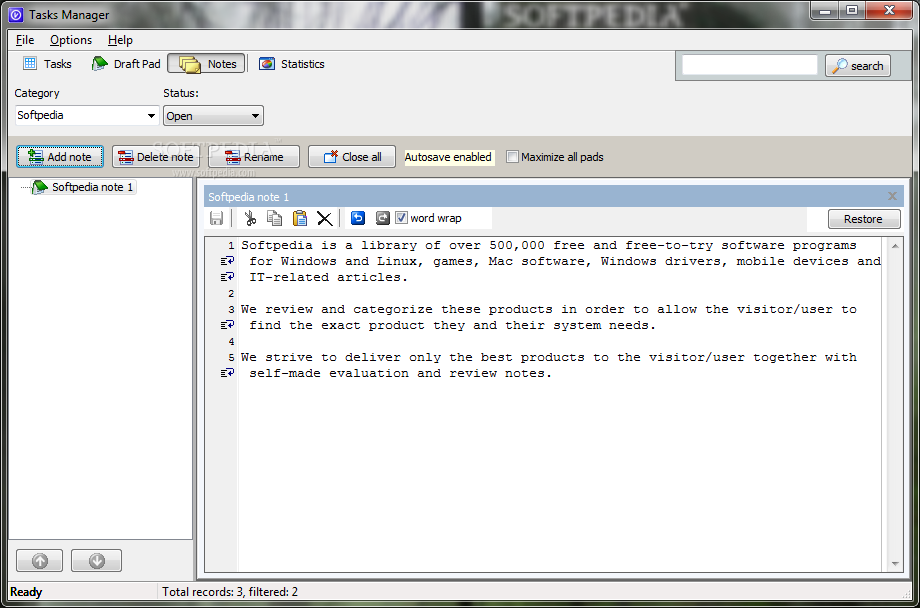920x608 pixels.
Task: Open the Help menu
Action: [x=120, y=40]
